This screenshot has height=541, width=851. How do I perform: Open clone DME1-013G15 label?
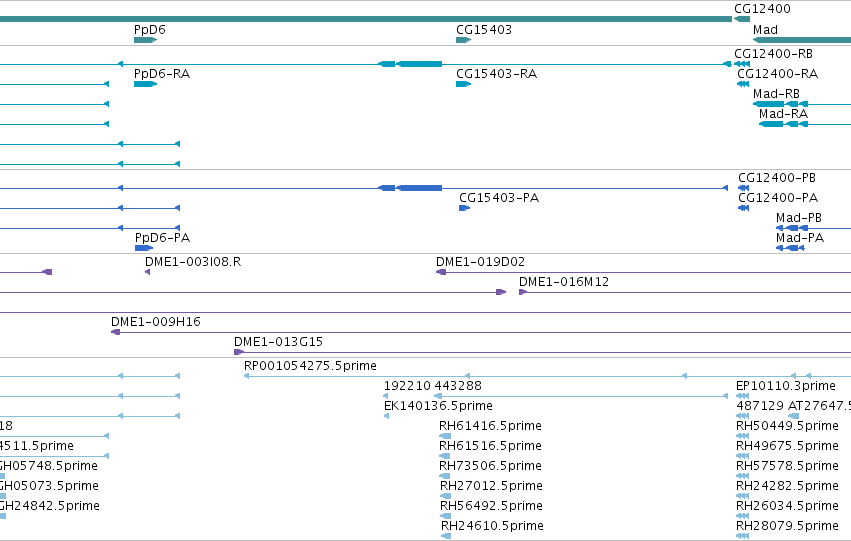[x=278, y=342]
